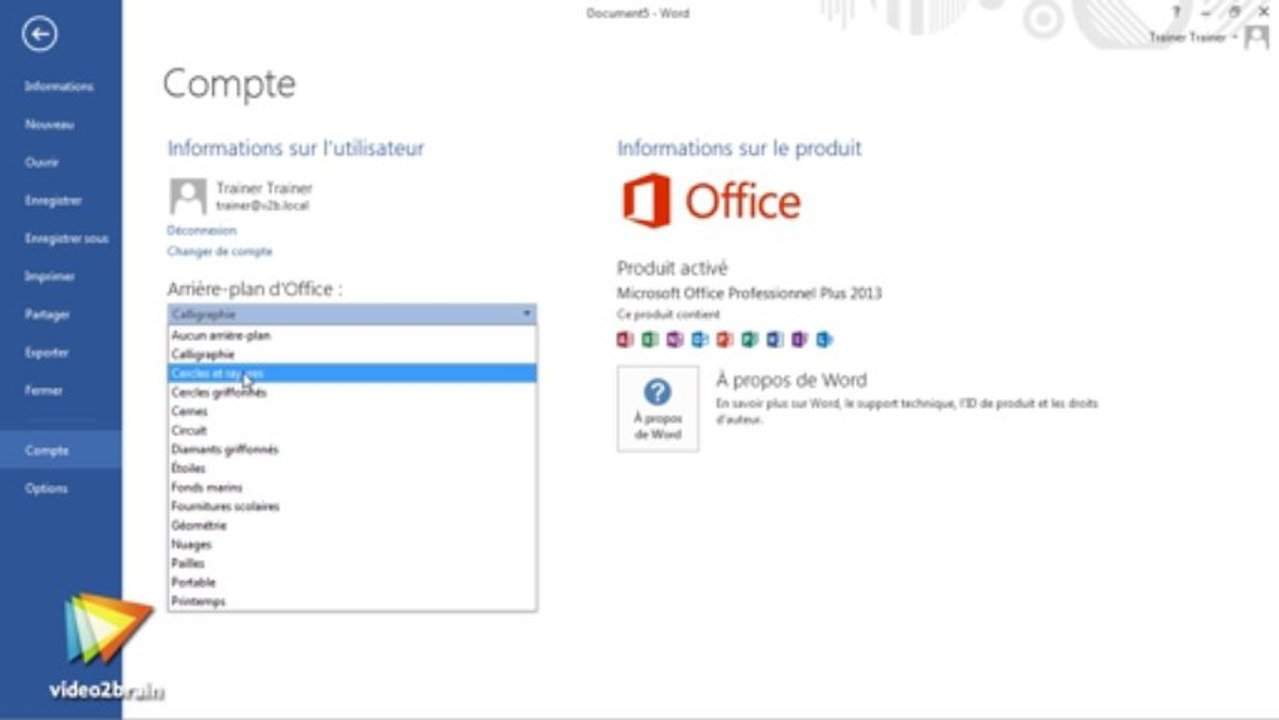Collapse the Arrière-plan d'Office dropdown arrow
This screenshot has width=1279, height=720.
click(x=527, y=314)
